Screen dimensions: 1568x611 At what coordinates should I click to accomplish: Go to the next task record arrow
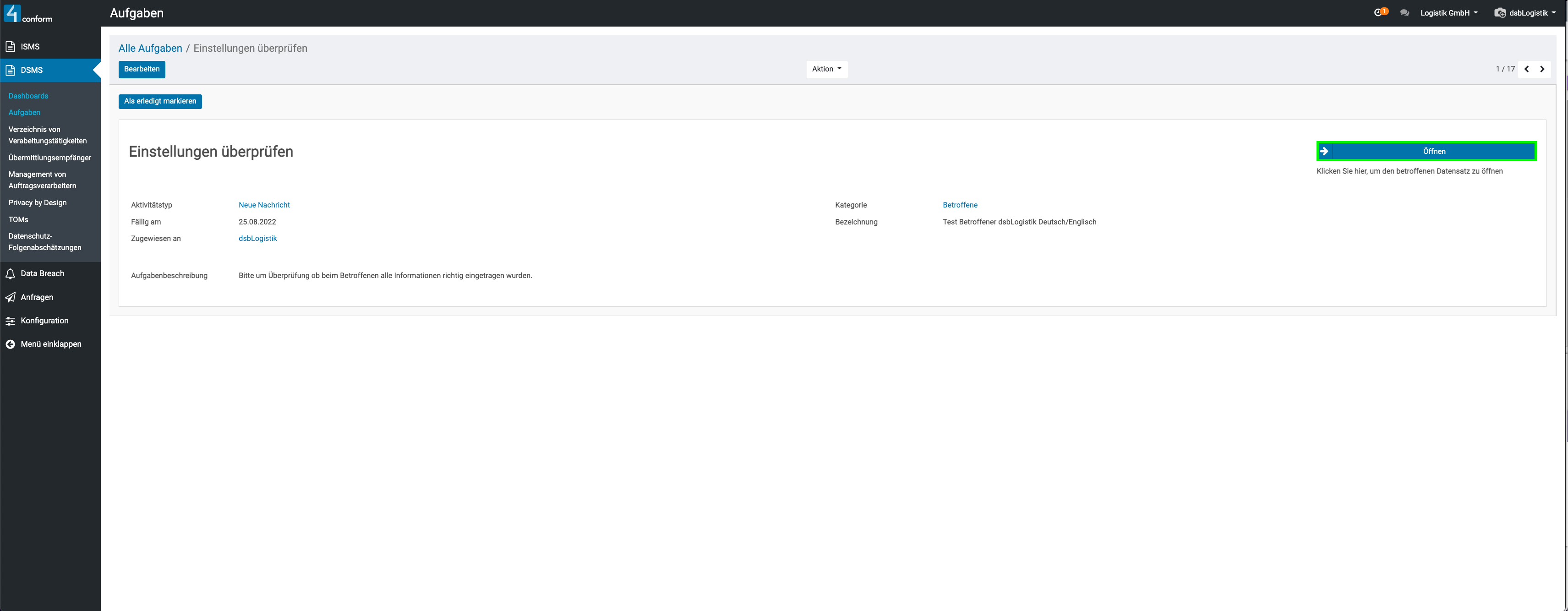tap(1542, 69)
